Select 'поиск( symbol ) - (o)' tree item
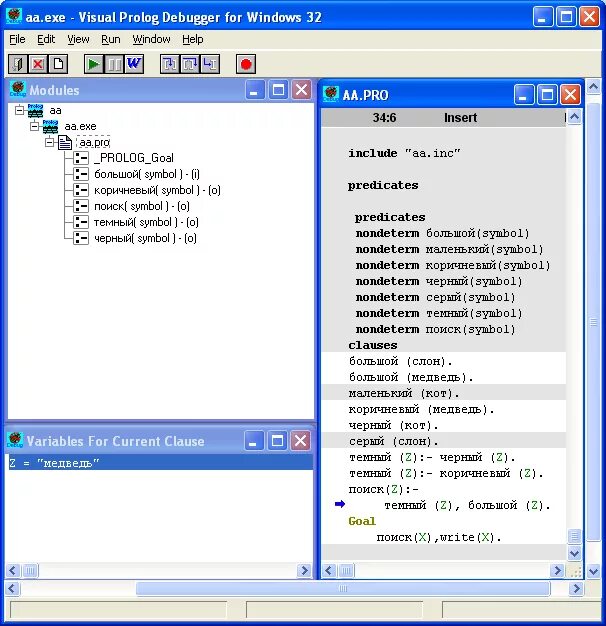The height and width of the screenshot is (626, 606). click(142, 206)
